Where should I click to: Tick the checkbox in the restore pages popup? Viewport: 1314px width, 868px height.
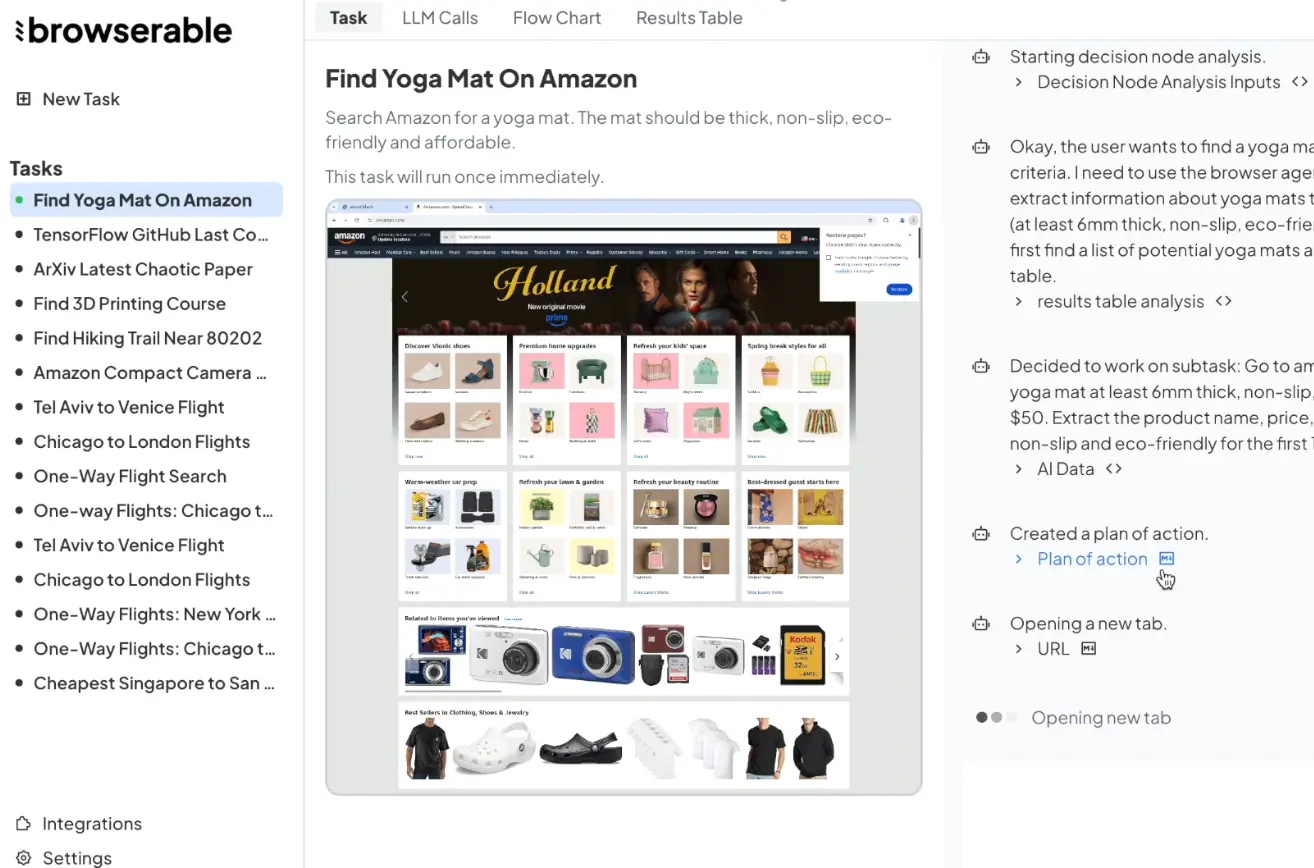pyautogui.click(x=828, y=258)
